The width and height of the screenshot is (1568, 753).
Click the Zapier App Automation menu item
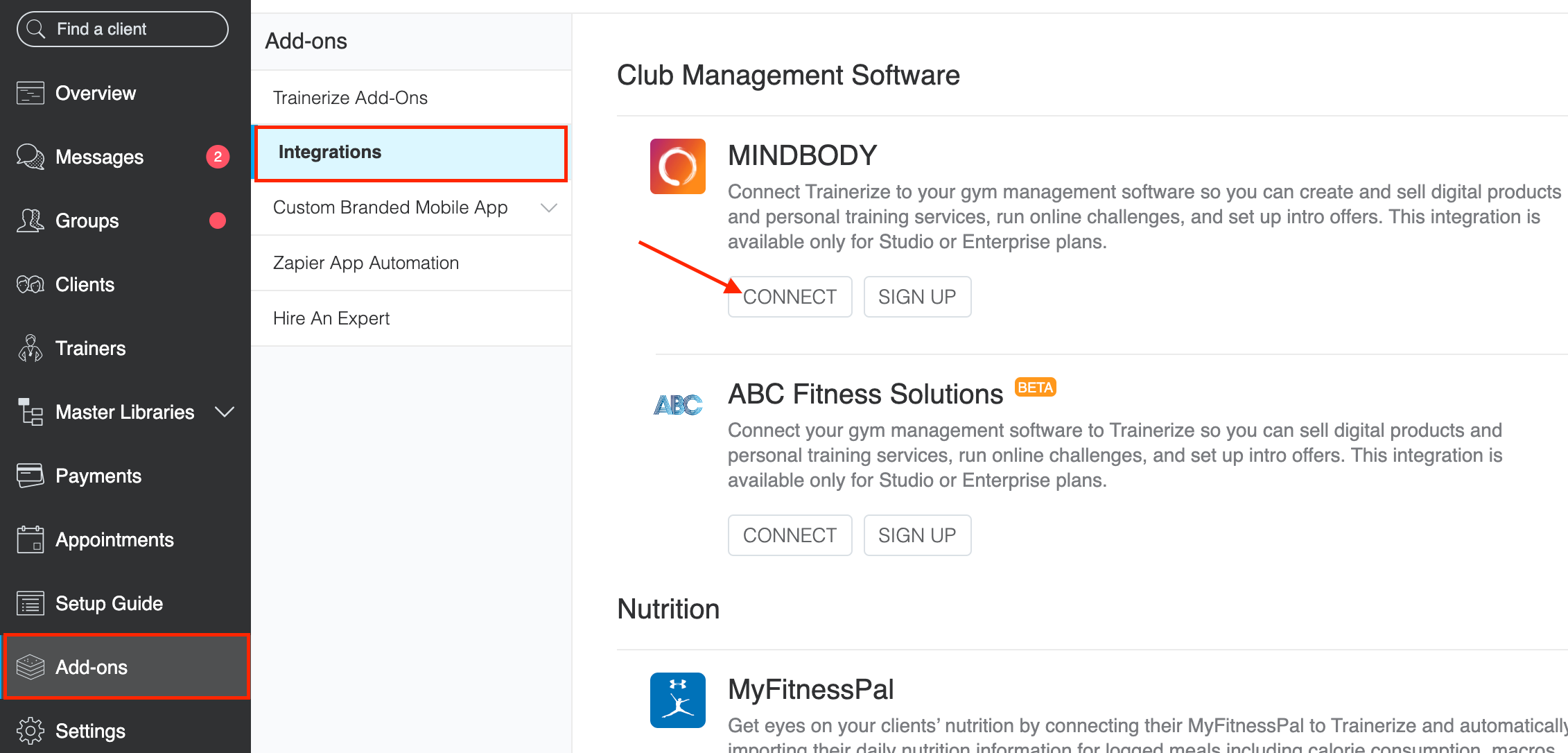tap(367, 263)
